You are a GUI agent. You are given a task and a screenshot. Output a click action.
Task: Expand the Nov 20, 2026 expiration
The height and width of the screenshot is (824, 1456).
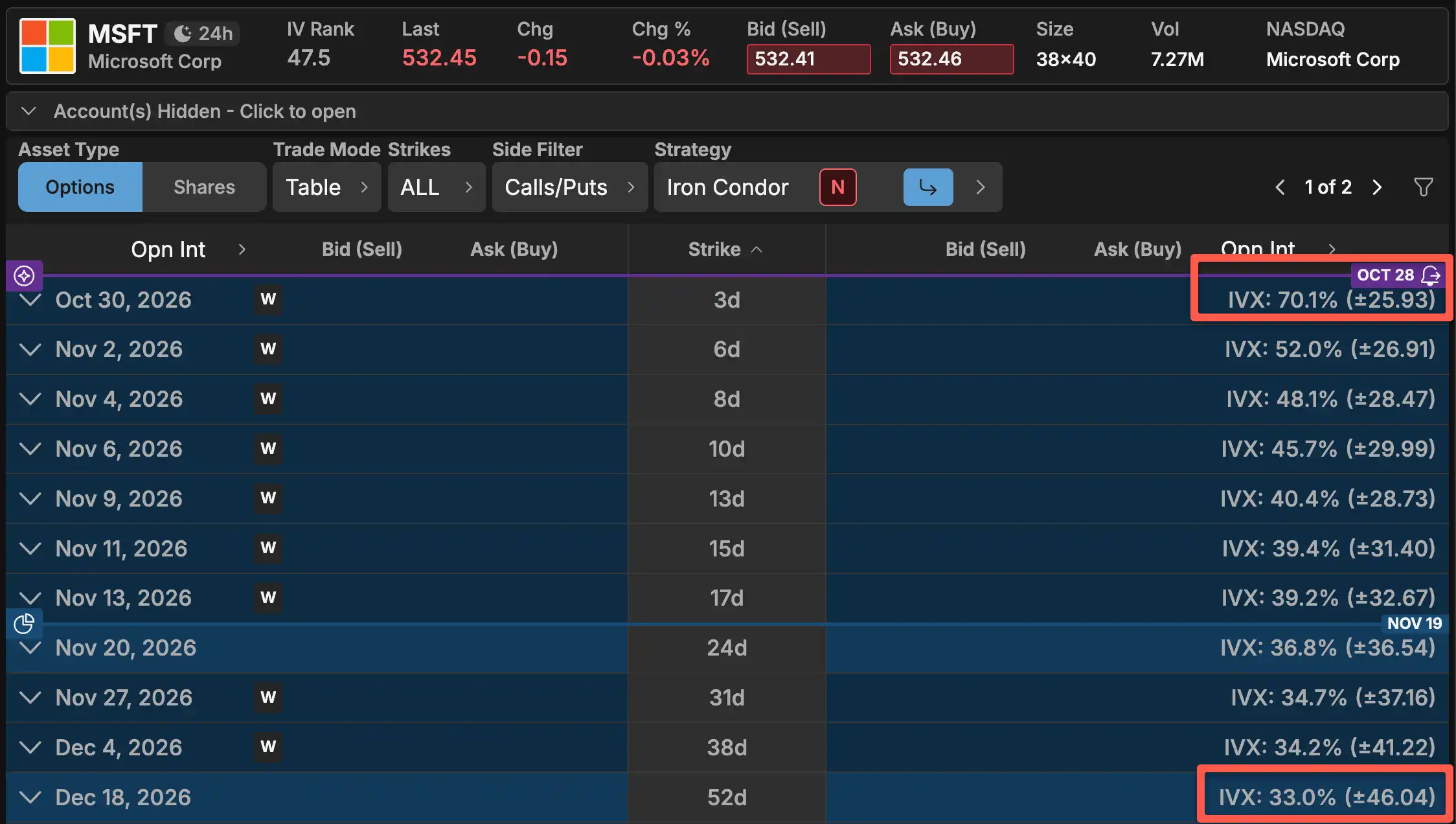pyautogui.click(x=30, y=648)
